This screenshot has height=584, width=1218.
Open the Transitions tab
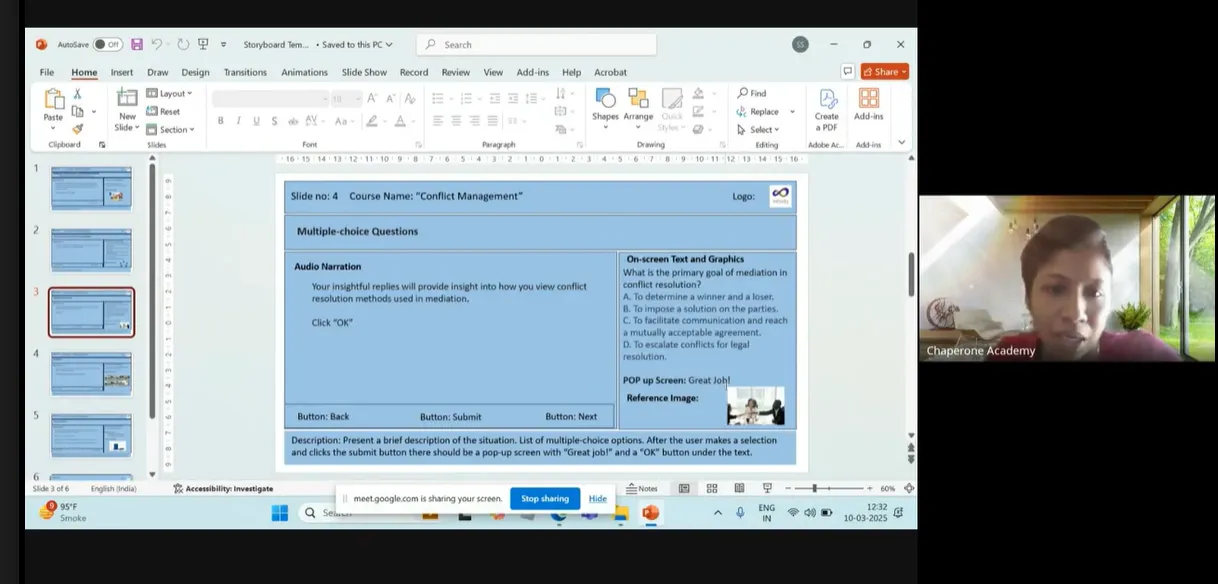(245, 72)
